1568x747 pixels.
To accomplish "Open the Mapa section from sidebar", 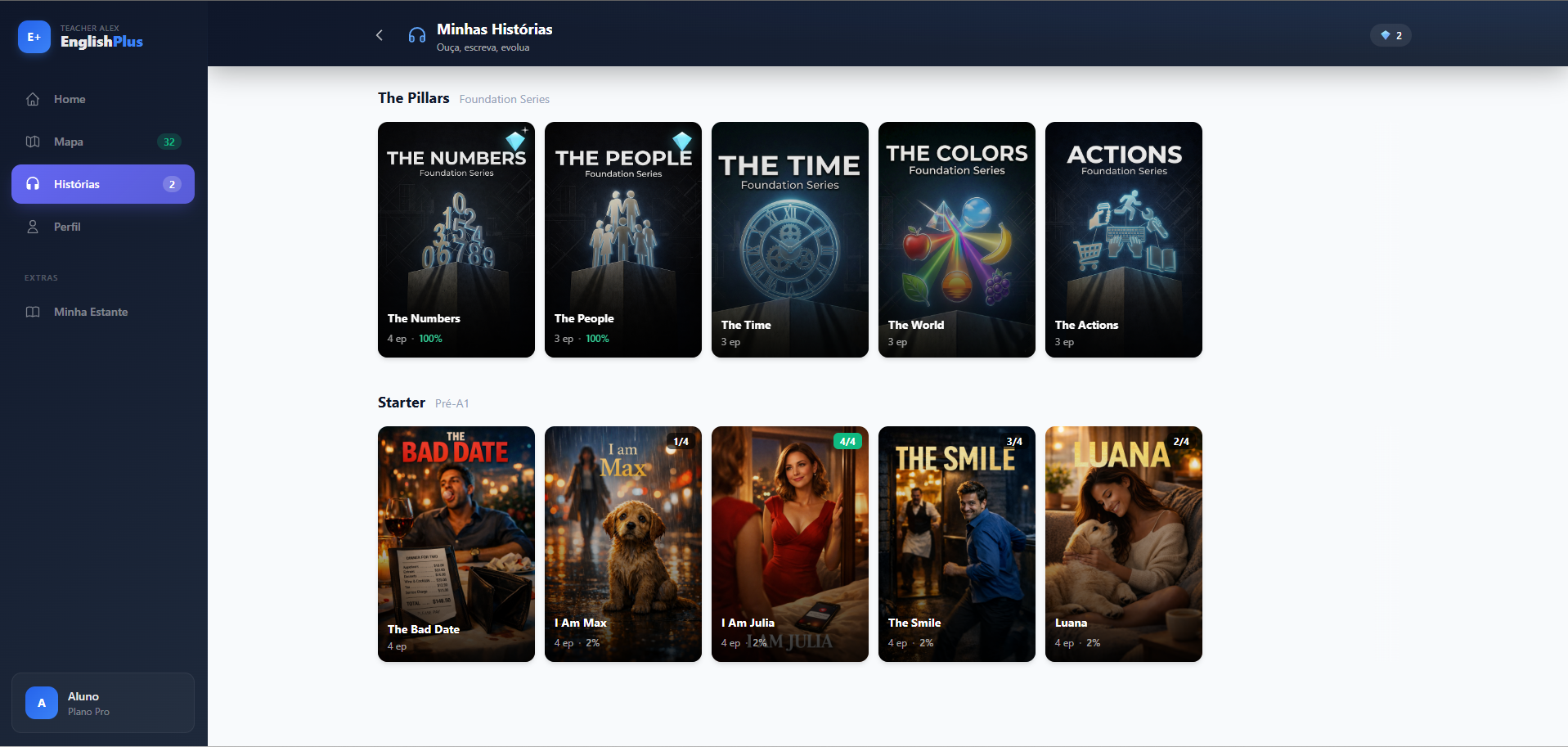I will (68, 142).
